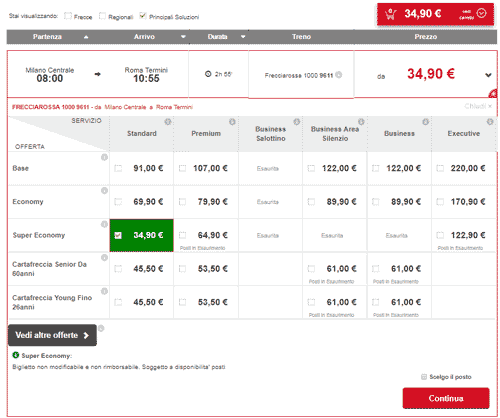The image size is (500, 418).
Task: Open info icon for Standard service
Action: pos(168,122)
